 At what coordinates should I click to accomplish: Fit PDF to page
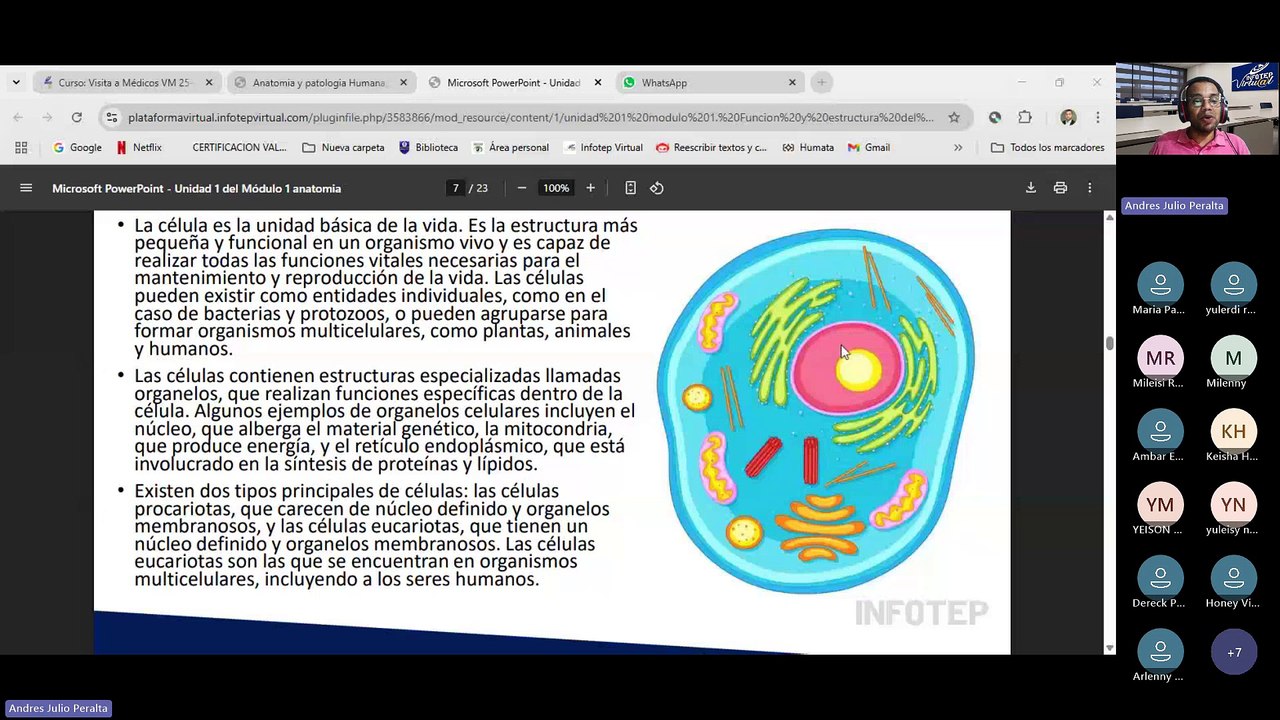(630, 188)
